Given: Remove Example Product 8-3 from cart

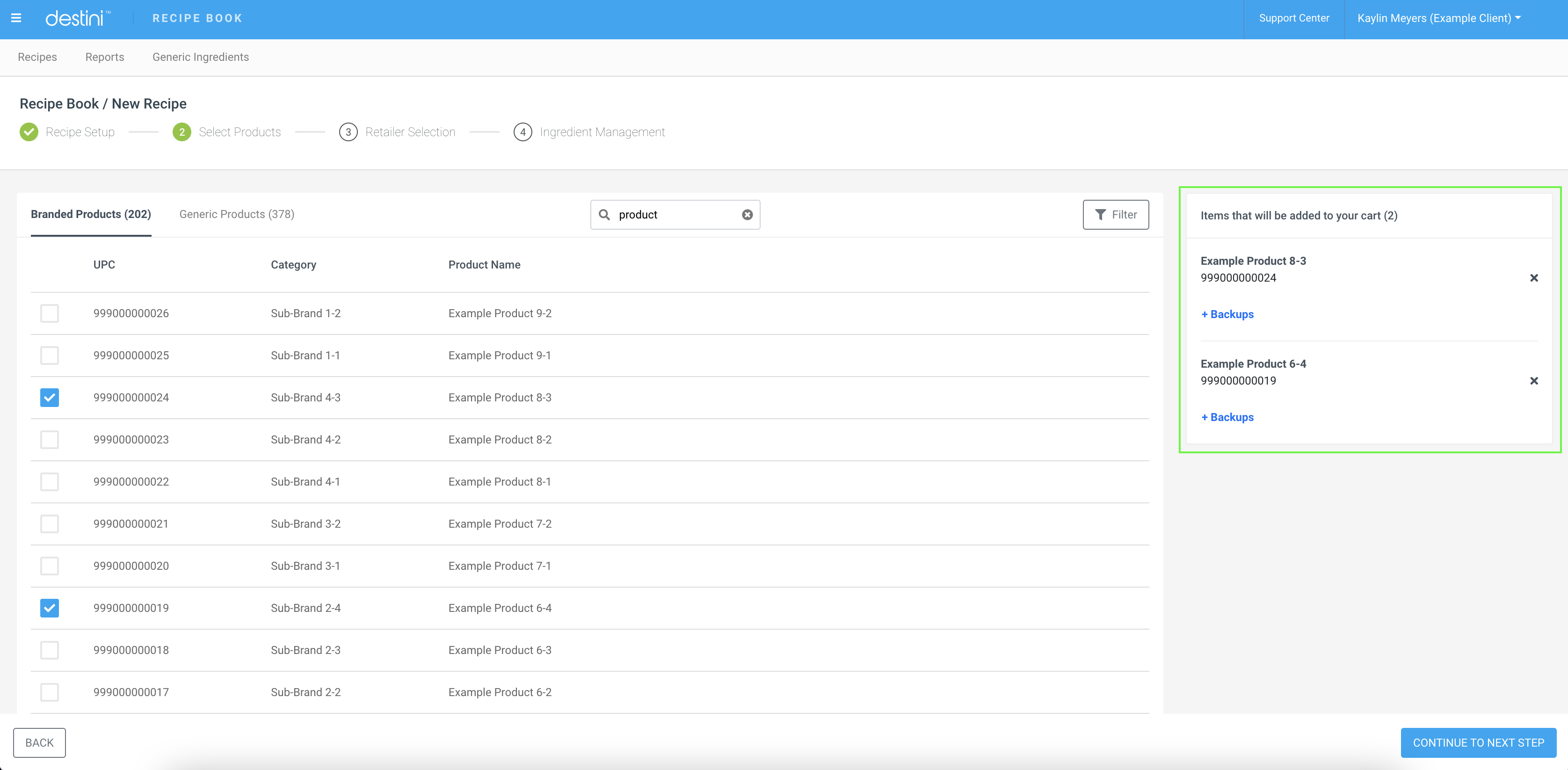Looking at the screenshot, I should click(x=1534, y=277).
